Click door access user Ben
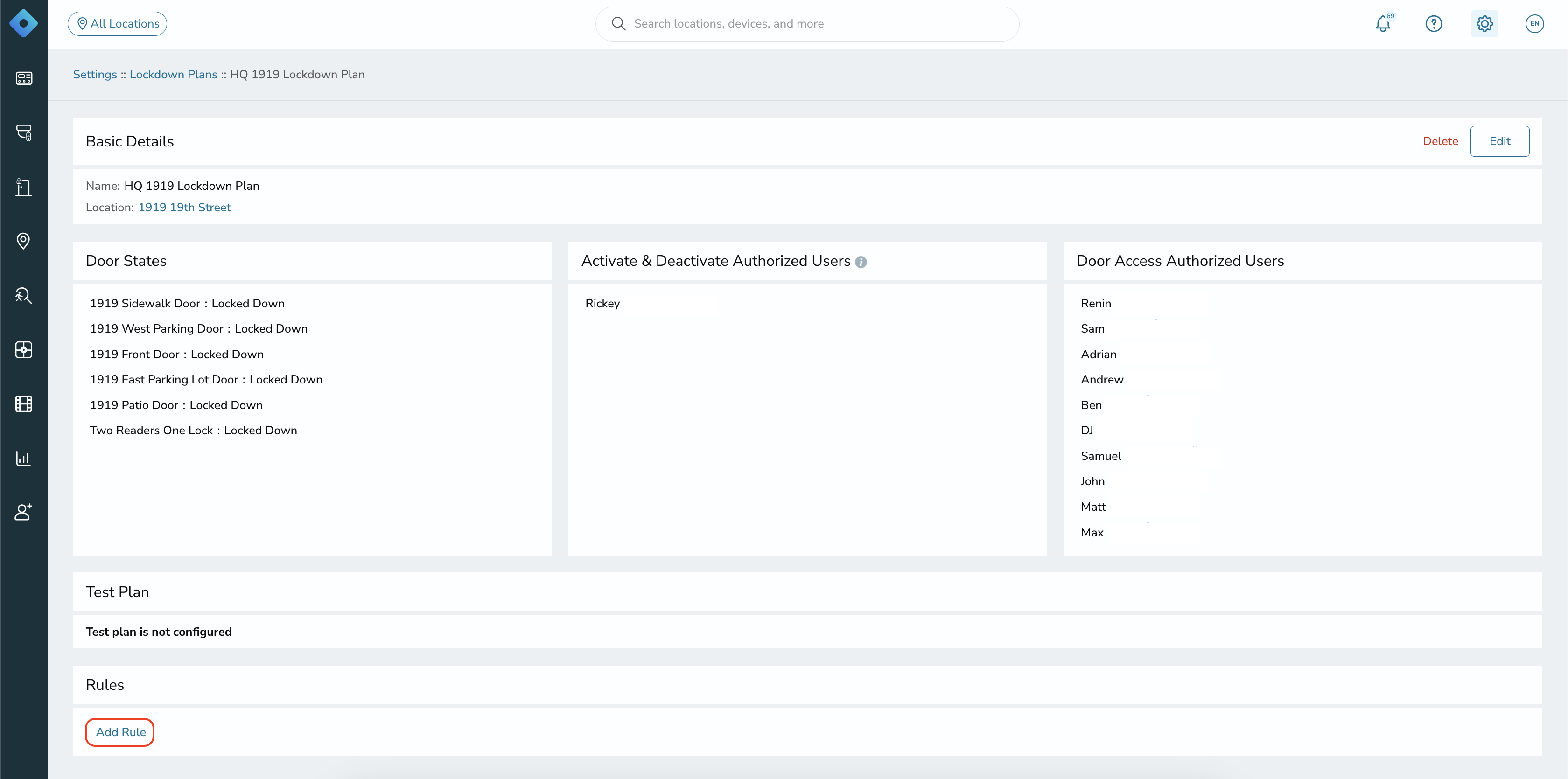 pyautogui.click(x=1091, y=405)
